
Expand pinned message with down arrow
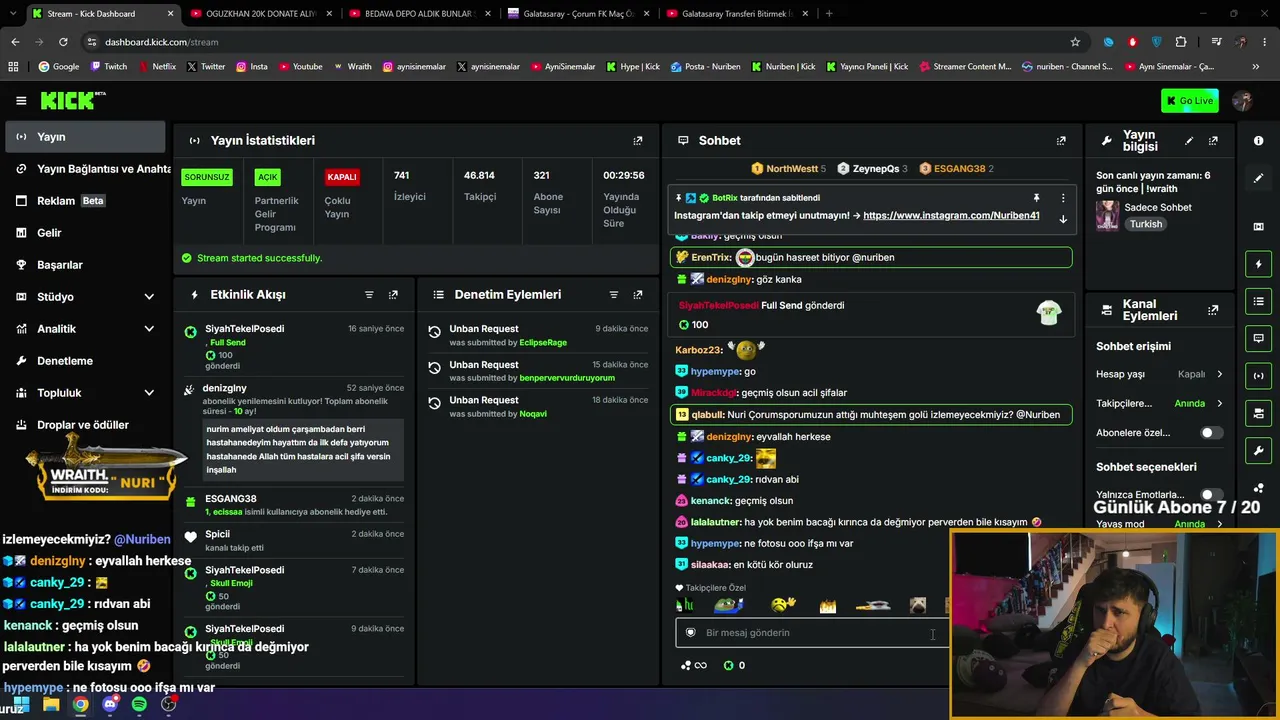point(1063,219)
